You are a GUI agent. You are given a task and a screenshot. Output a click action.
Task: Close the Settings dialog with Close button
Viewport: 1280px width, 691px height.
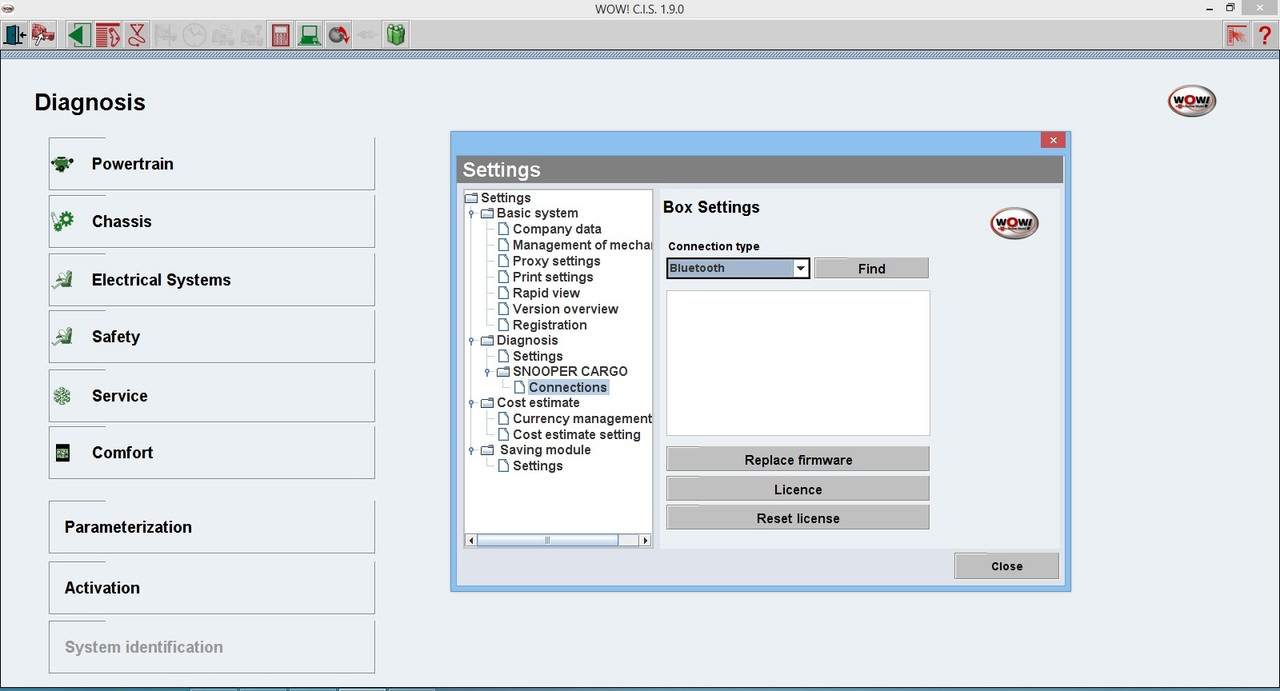pyautogui.click(x=1006, y=566)
